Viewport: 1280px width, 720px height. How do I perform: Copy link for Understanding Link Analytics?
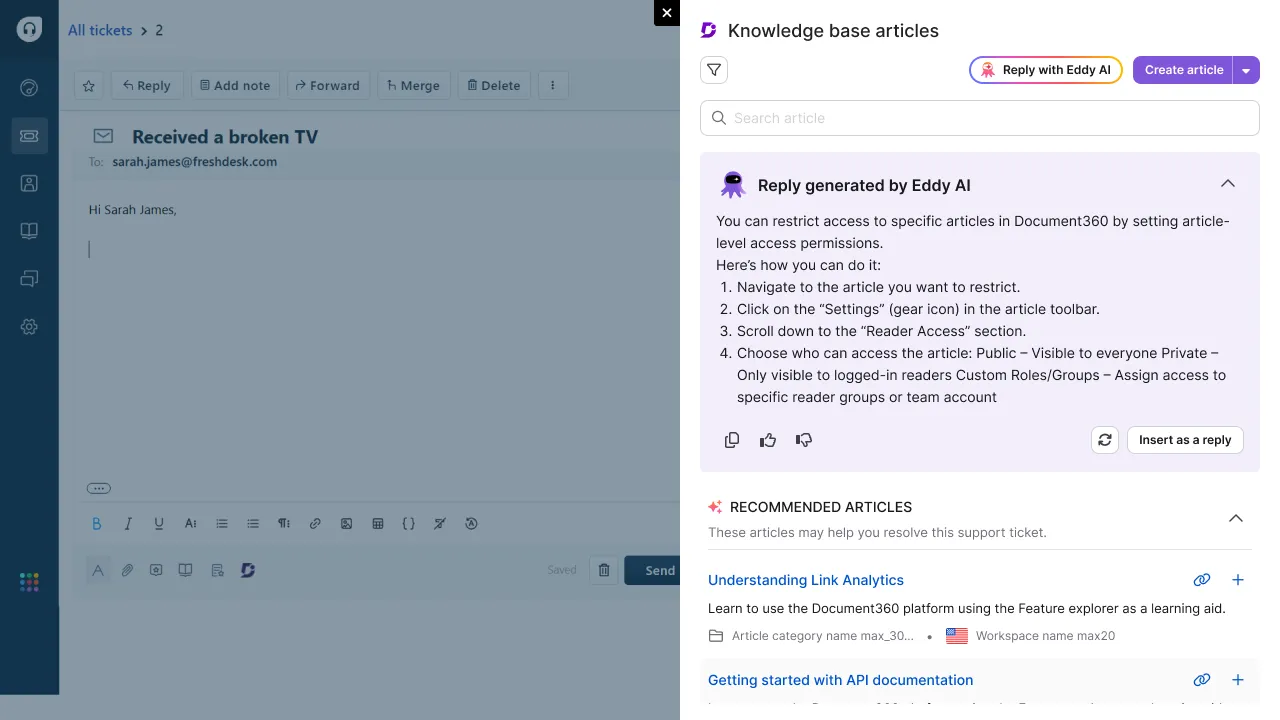[1202, 580]
